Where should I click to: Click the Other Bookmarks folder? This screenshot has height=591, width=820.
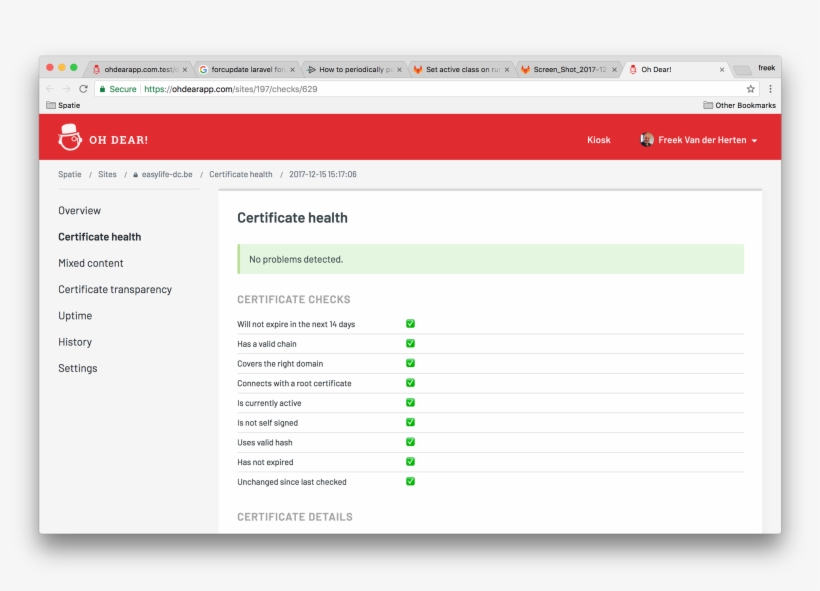pyautogui.click(x=739, y=105)
